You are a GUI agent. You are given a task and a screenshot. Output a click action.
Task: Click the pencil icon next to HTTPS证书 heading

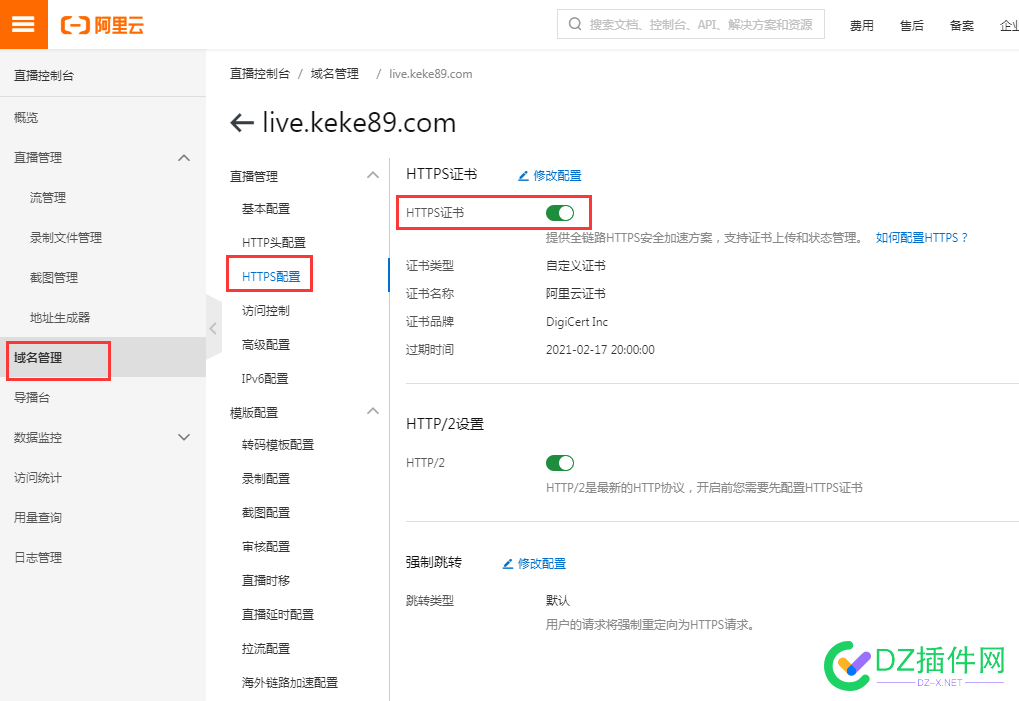[523, 176]
